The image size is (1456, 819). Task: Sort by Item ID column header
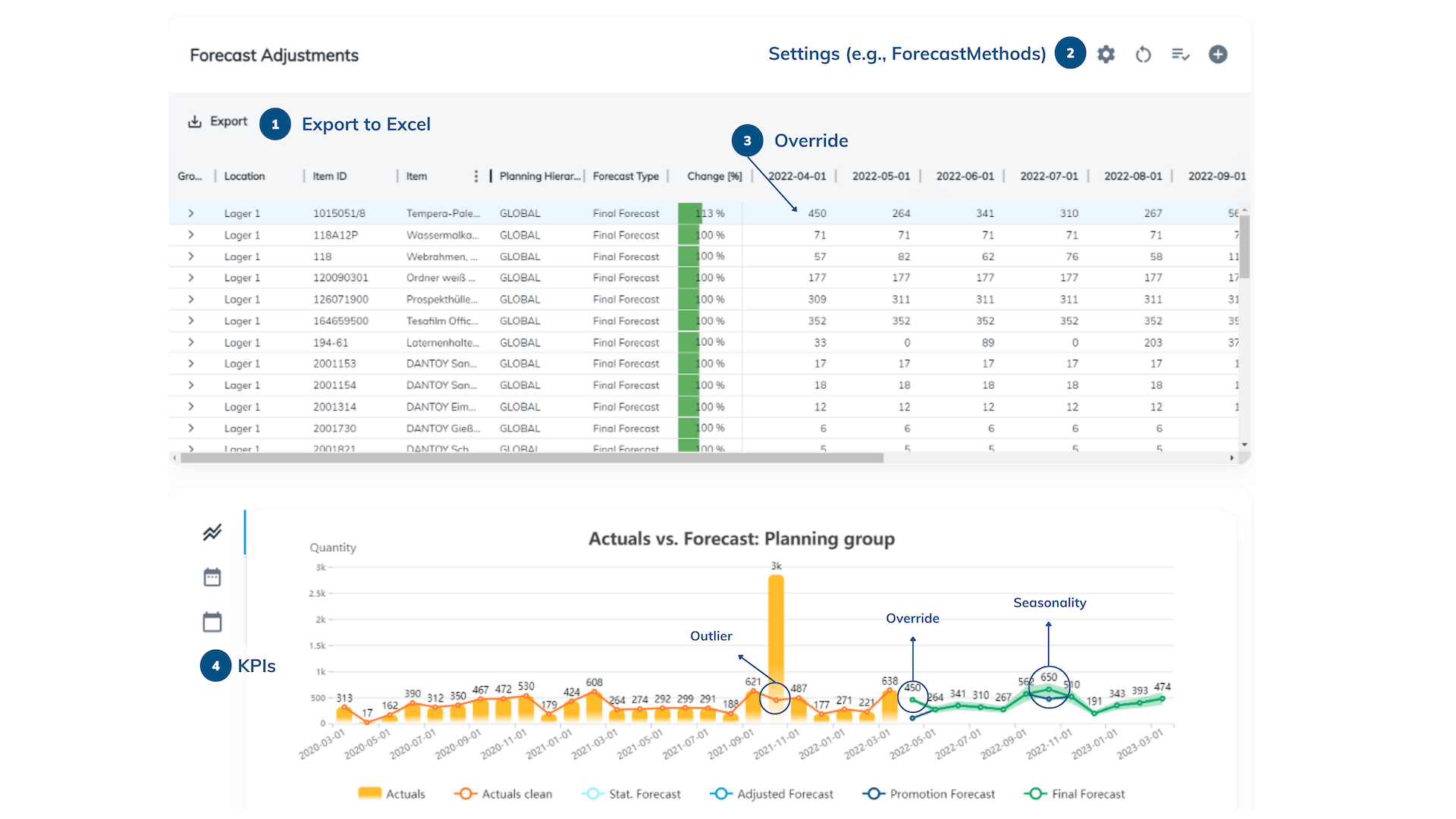click(330, 177)
